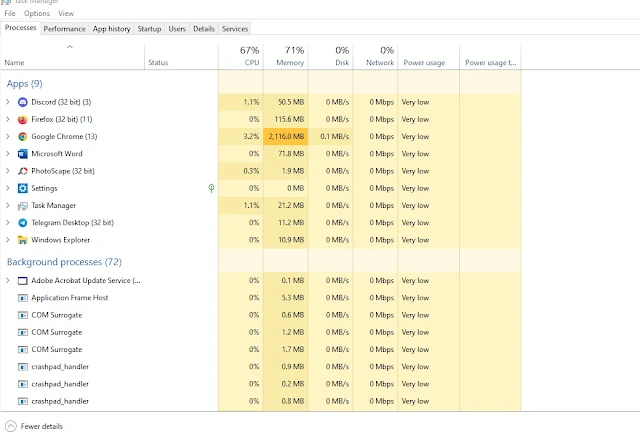This screenshot has height=440, width=640.
Task: Expand the Discord process group
Action: tap(8, 102)
